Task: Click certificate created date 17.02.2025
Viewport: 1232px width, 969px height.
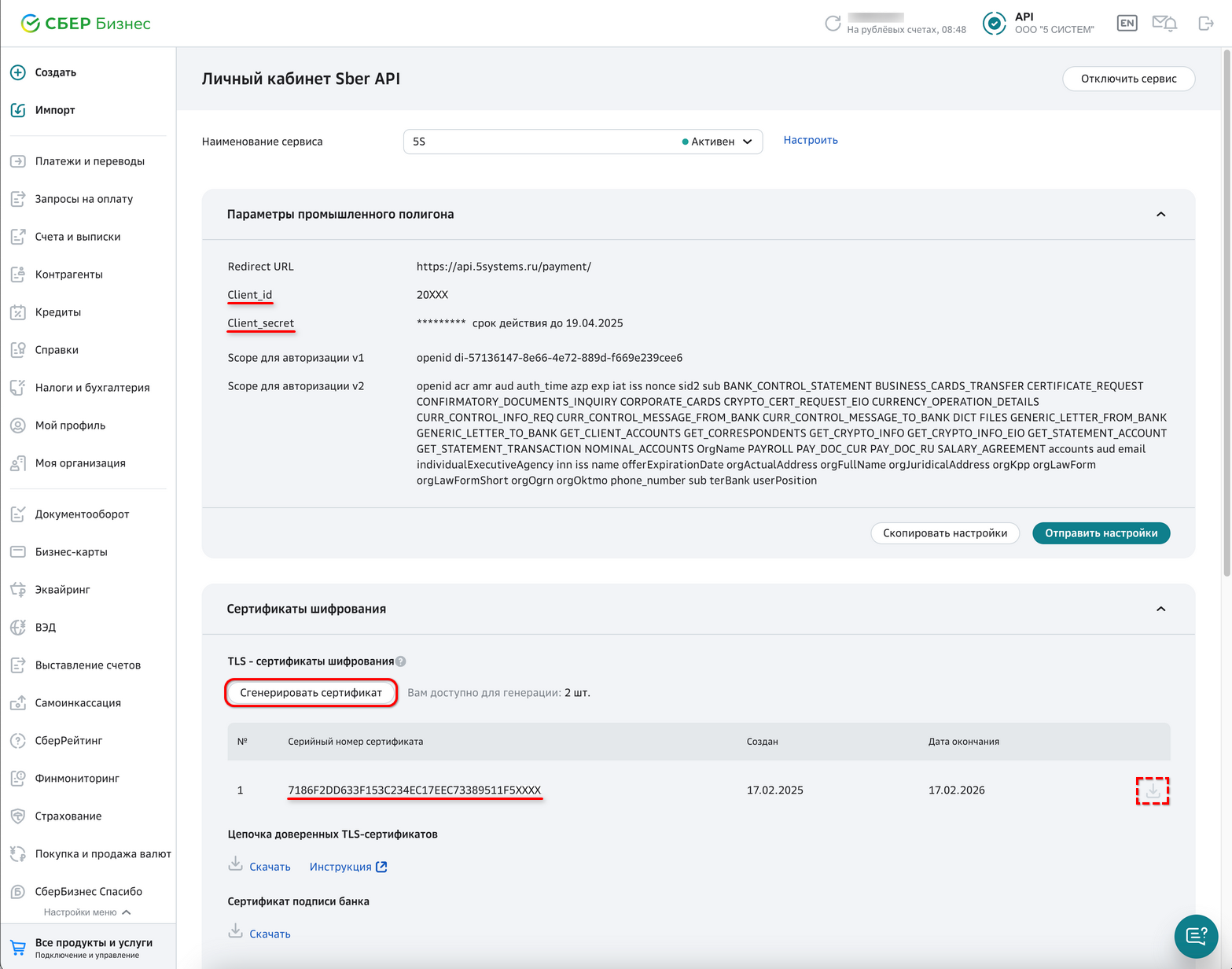Action: point(775,790)
